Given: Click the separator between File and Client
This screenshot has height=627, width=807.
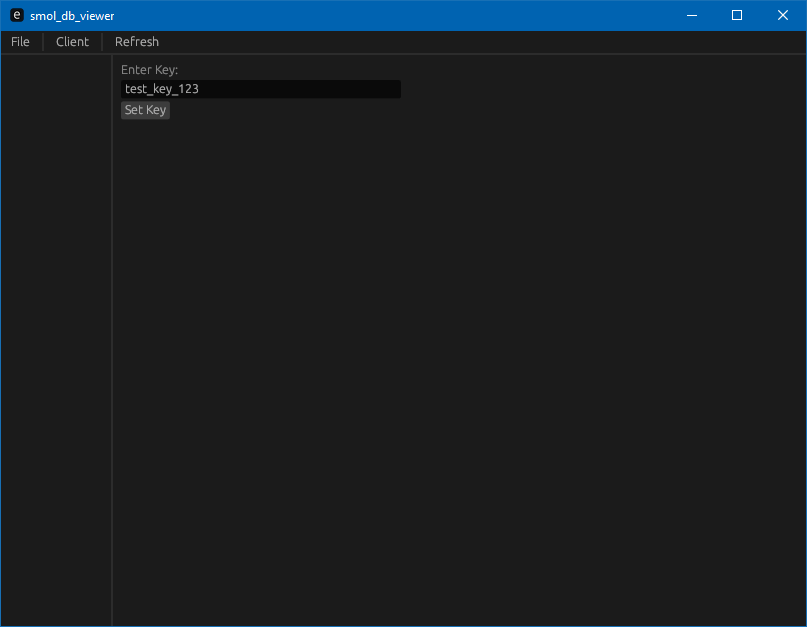Looking at the screenshot, I should click(43, 42).
